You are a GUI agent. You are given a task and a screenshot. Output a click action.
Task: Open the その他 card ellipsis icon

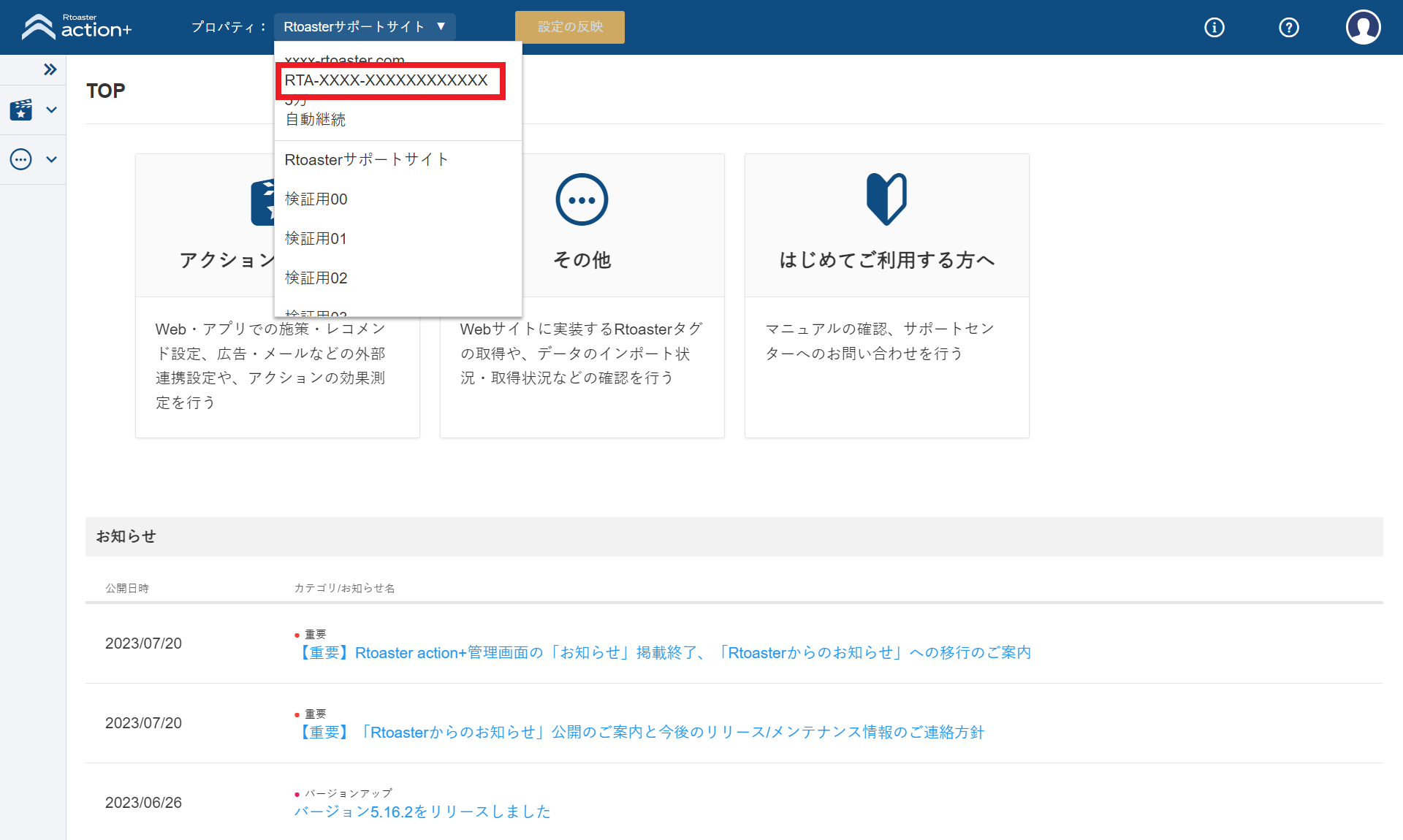[x=582, y=199]
